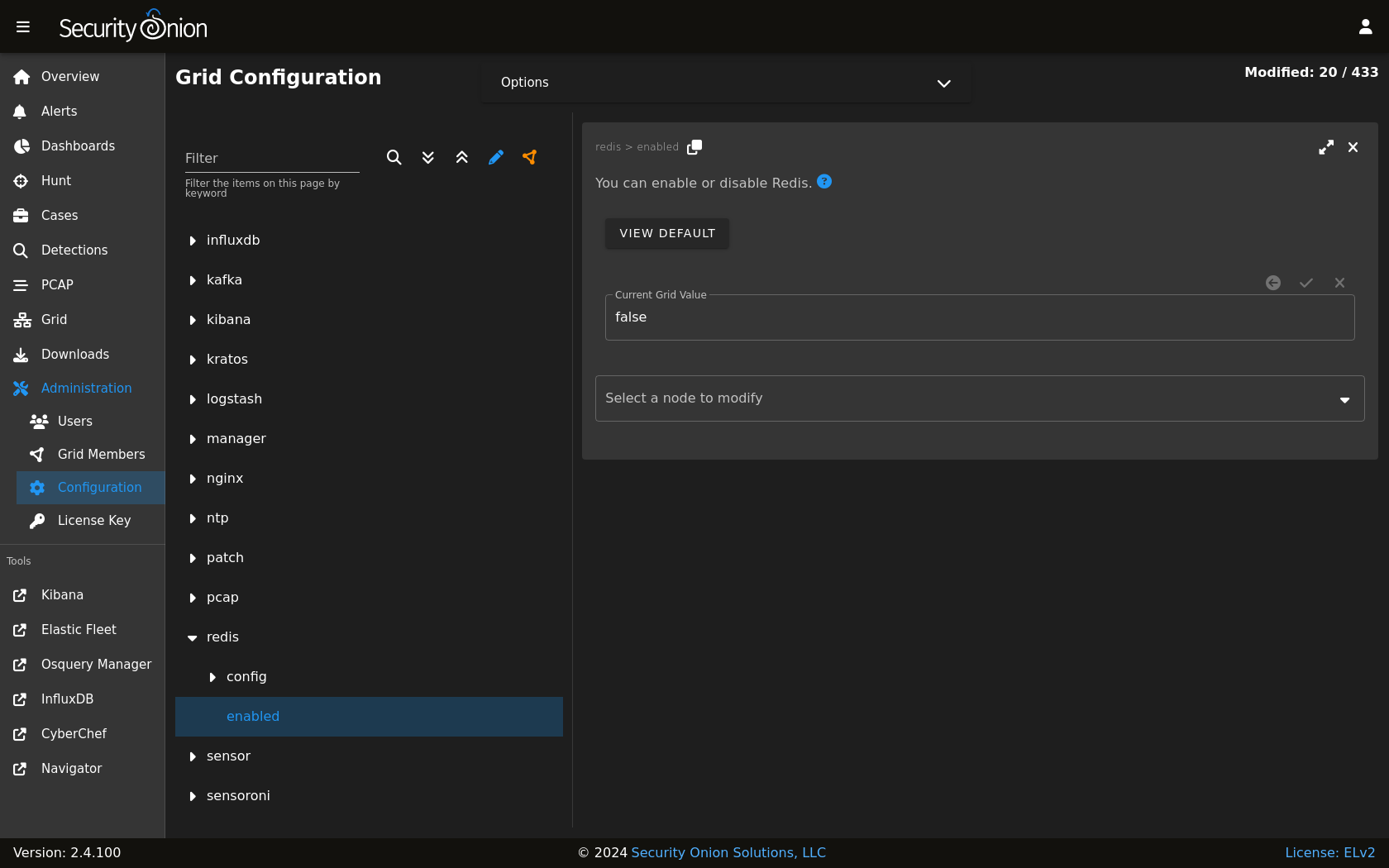Go to Overview page
The image size is (1389, 868).
click(x=83, y=77)
